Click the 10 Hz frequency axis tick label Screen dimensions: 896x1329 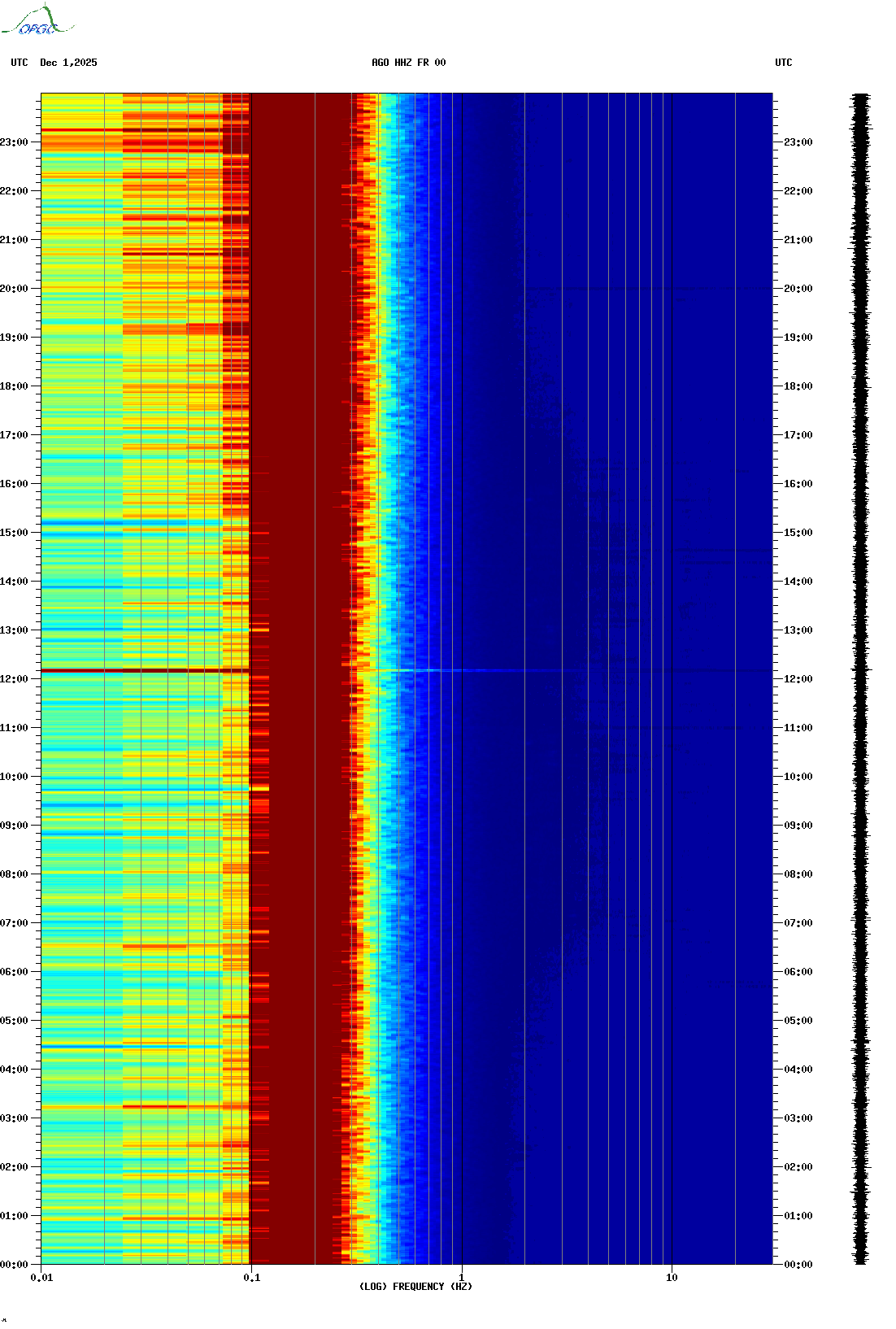point(672,1277)
